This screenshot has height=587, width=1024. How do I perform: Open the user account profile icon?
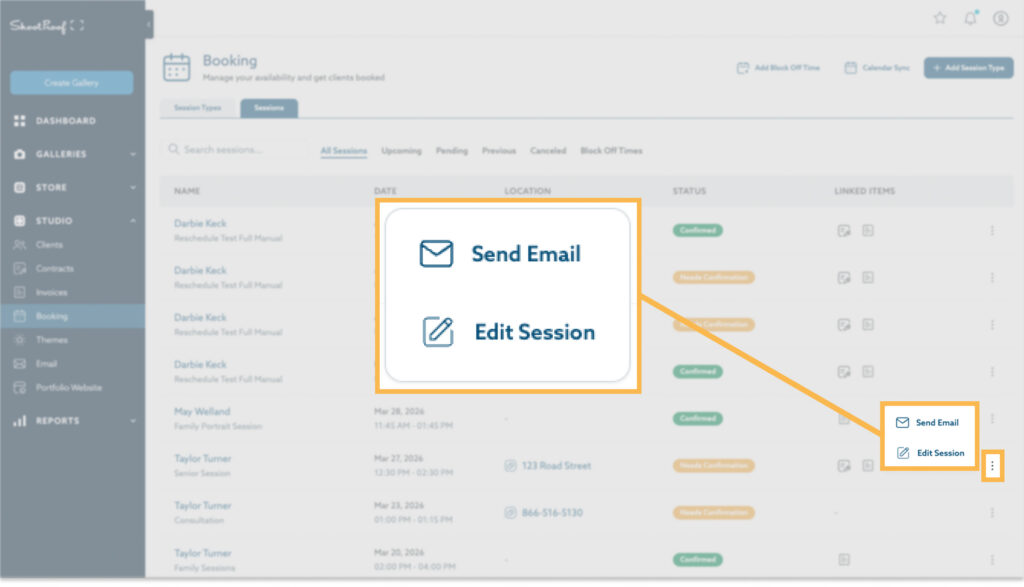click(1000, 18)
